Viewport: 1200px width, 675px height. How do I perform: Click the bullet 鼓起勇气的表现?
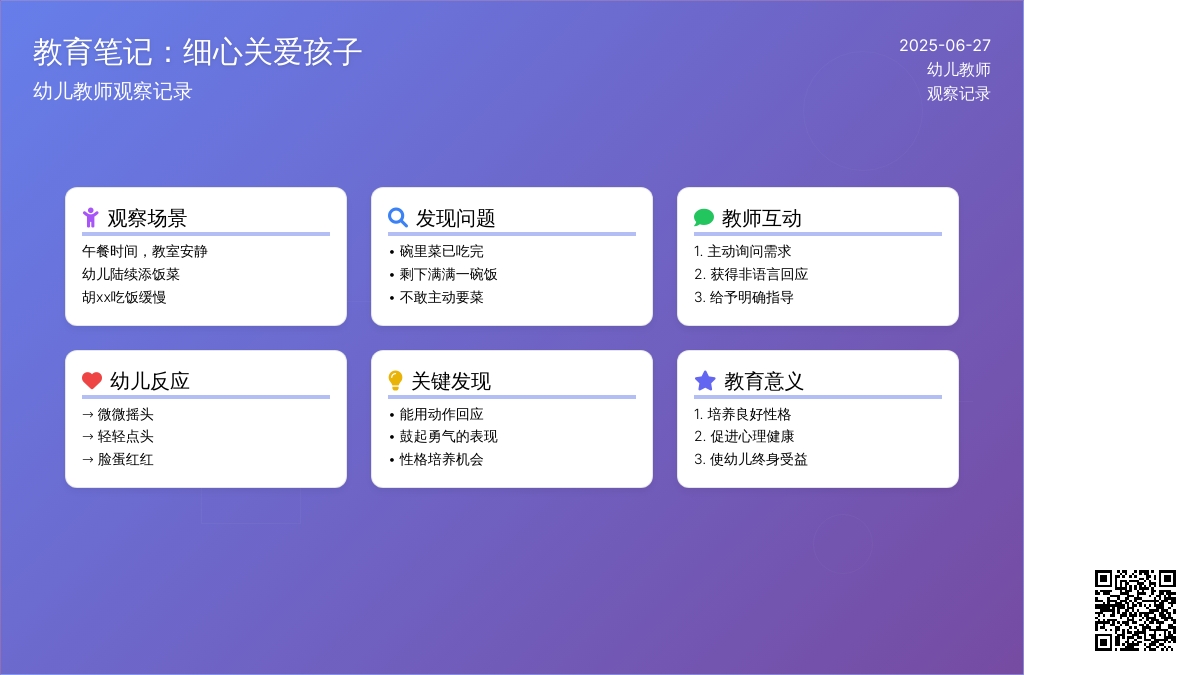pyautogui.click(x=443, y=436)
